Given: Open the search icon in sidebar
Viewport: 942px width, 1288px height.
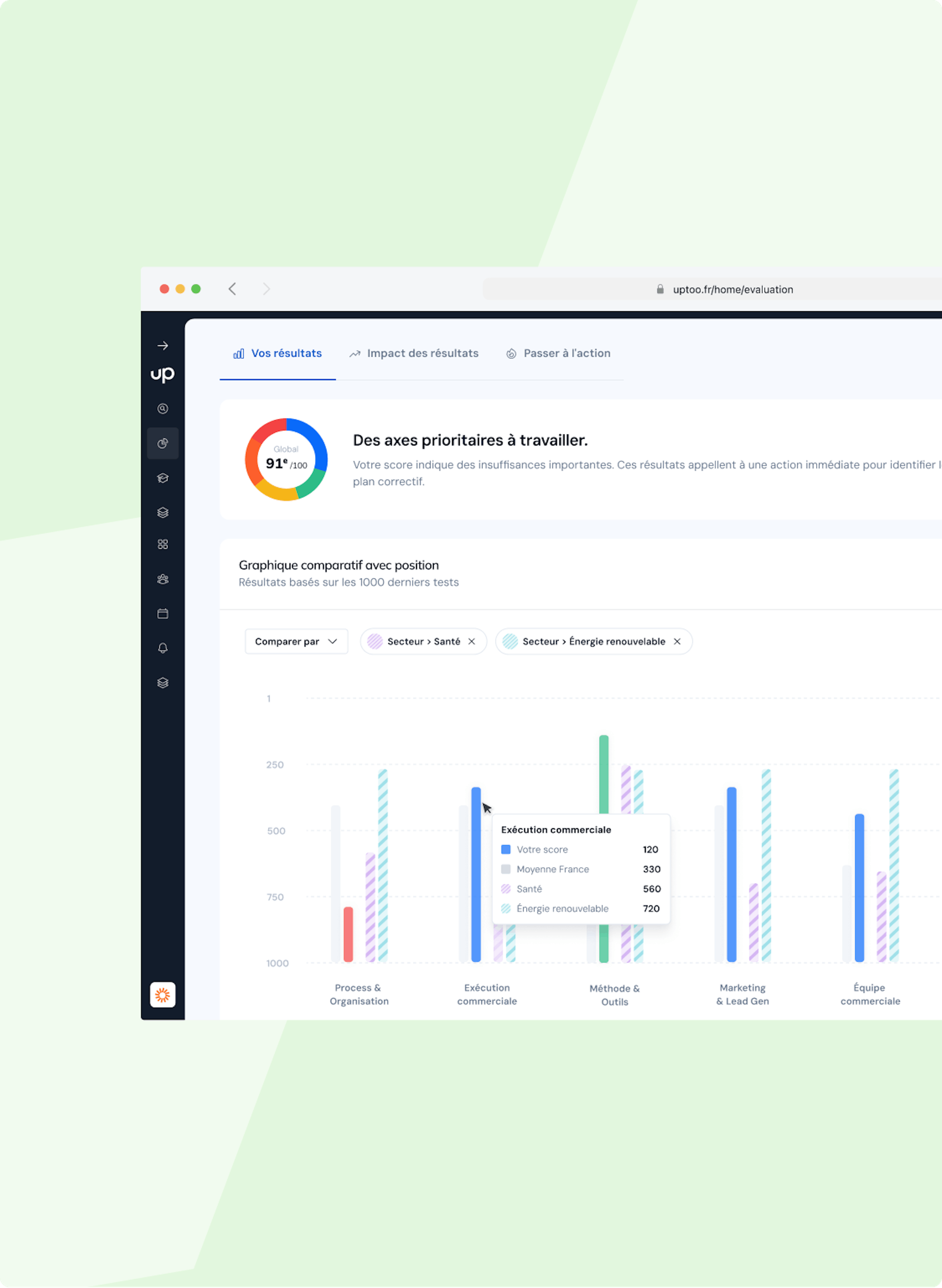Looking at the screenshot, I should pos(162,409).
